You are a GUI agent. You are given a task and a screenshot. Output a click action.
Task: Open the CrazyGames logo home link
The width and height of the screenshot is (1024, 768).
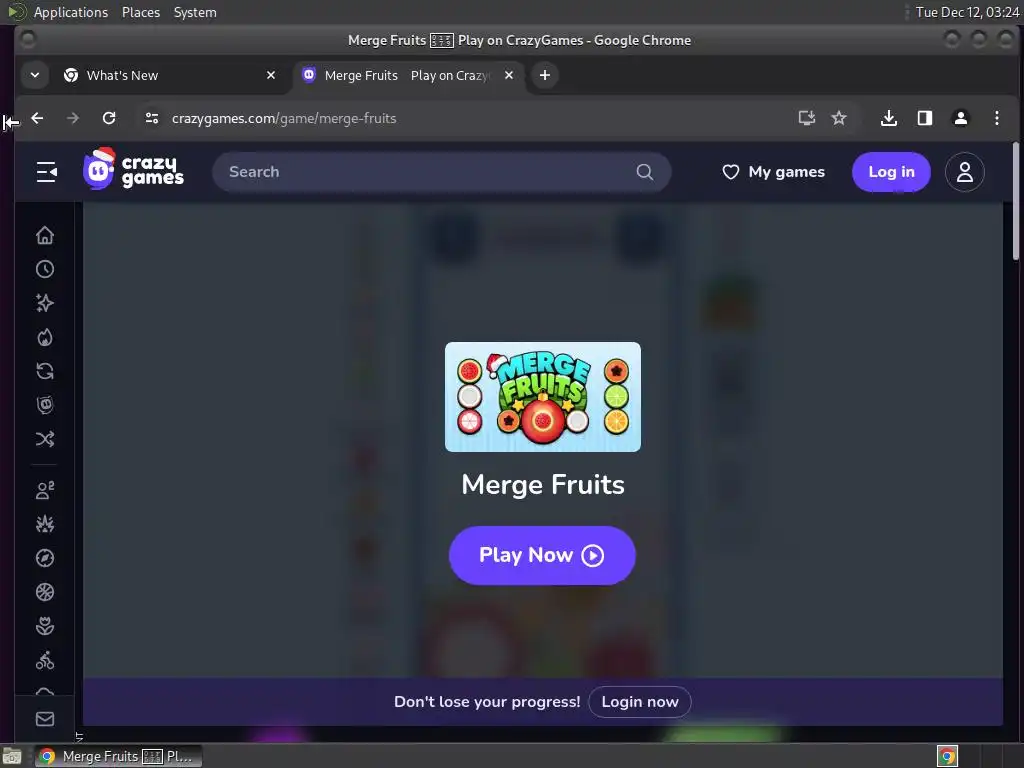point(134,169)
